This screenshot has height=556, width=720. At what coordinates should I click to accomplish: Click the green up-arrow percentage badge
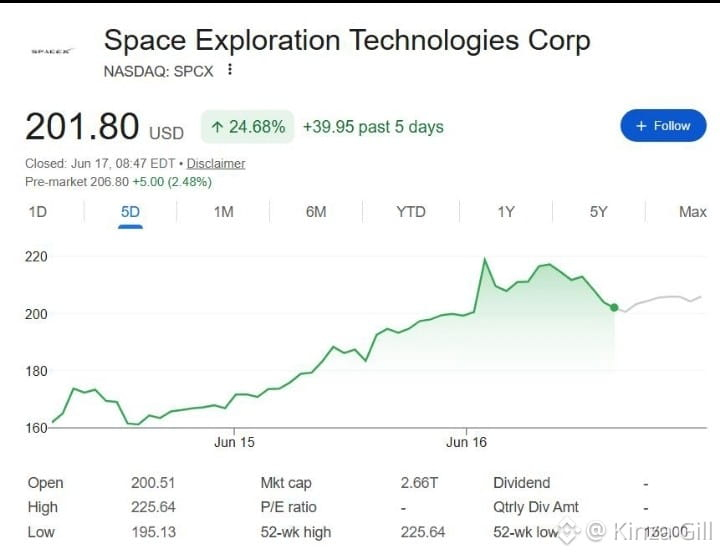tap(248, 127)
